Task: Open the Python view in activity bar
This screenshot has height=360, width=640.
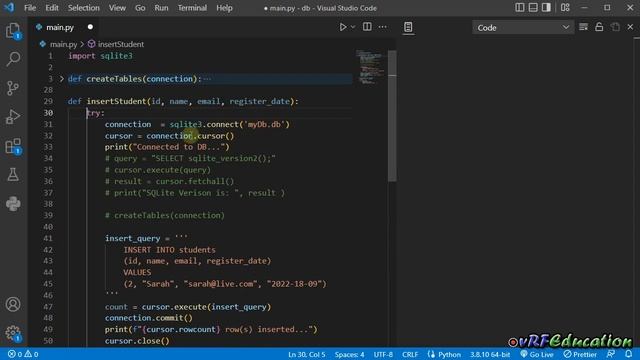Action: 13,203
